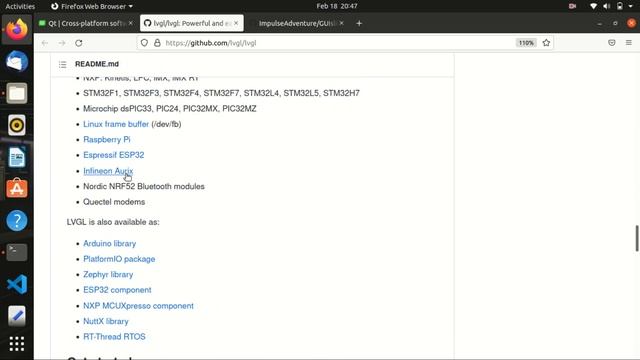This screenshot has height=360, width=640.
Task: Go back to the previous page
Action: click(45, 43)
